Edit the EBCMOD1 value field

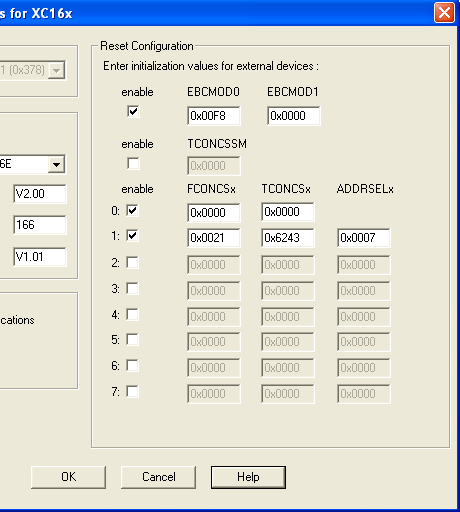[x=294, y=116]
